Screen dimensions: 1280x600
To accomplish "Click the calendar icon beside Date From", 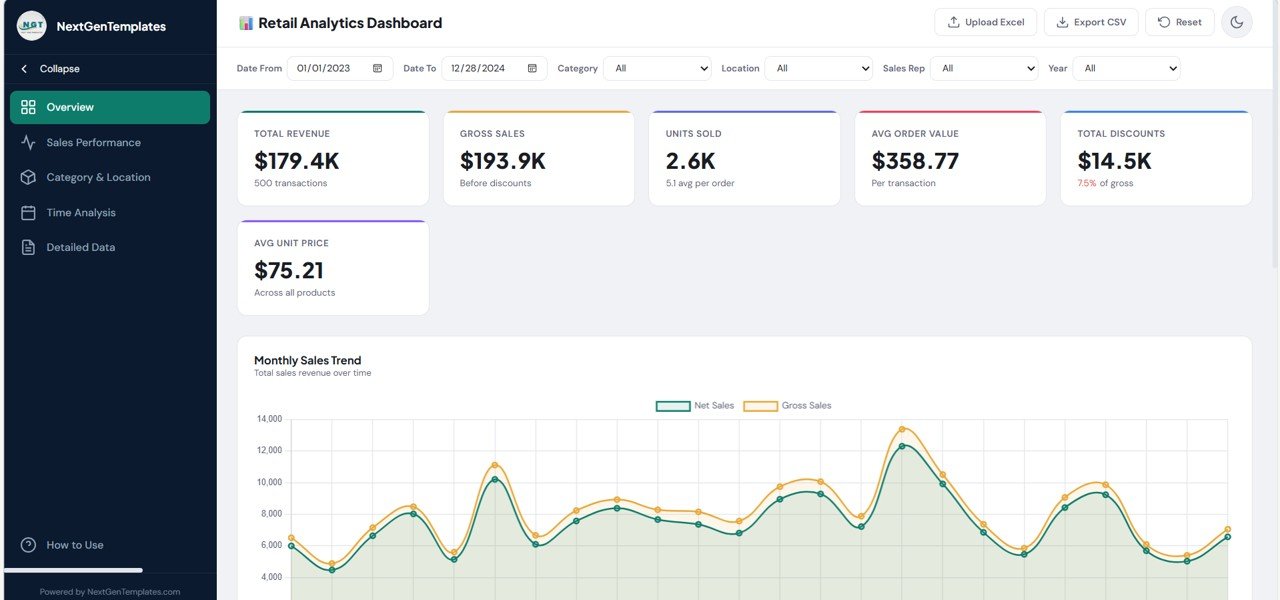I will click(x=377, y=68).
